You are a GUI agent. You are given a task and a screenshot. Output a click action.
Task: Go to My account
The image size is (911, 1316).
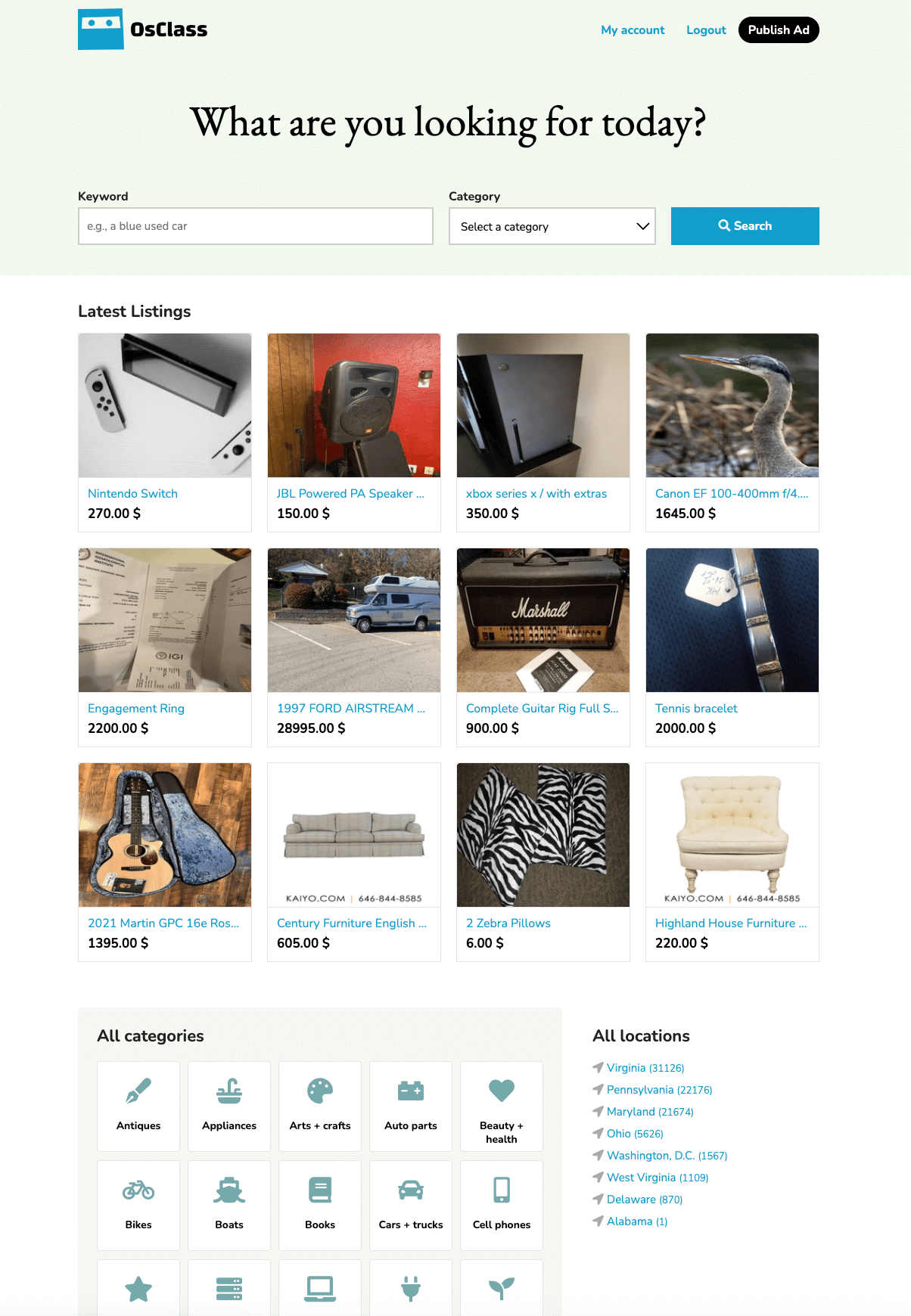point(633,30)
